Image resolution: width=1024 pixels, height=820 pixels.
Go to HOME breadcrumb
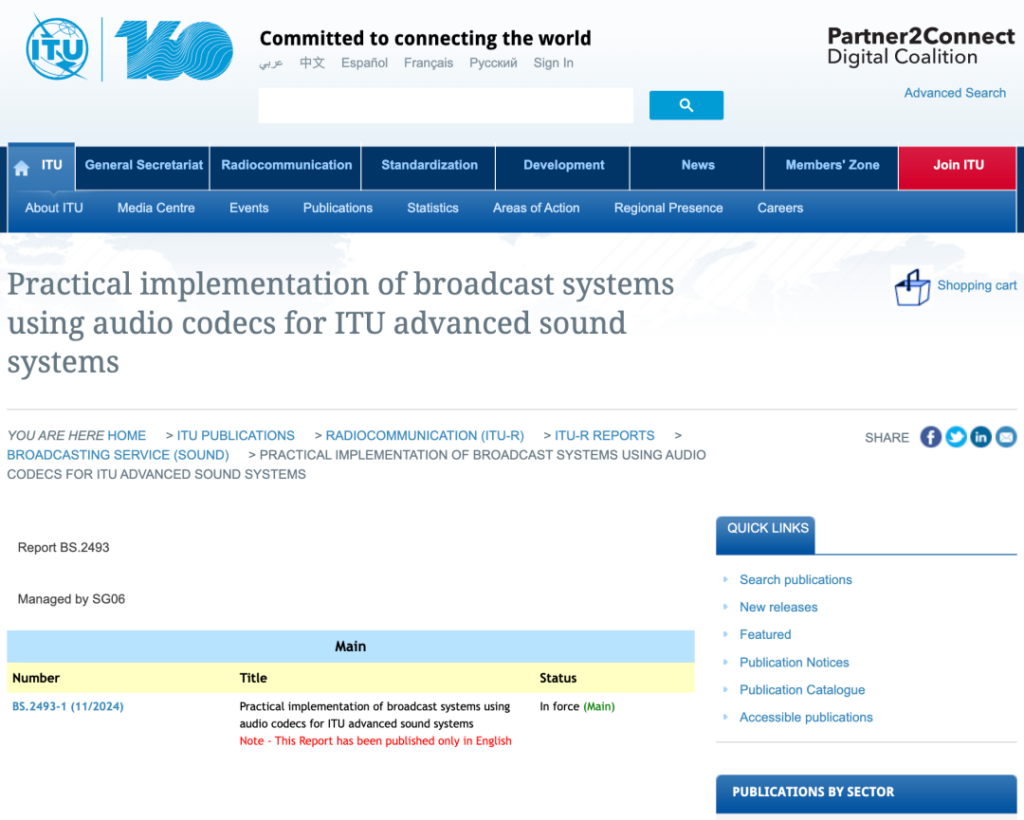tap(127, 435)
